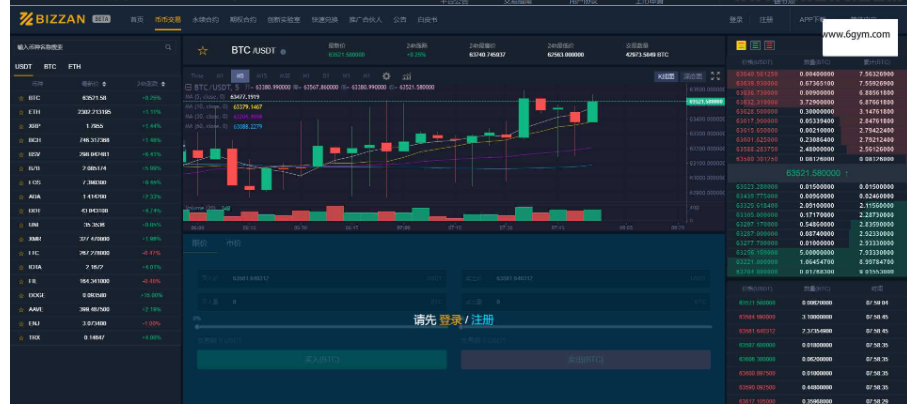Select the LTC row showing -0.47%
The image size is (907, 404).
(x=95, y=253)
